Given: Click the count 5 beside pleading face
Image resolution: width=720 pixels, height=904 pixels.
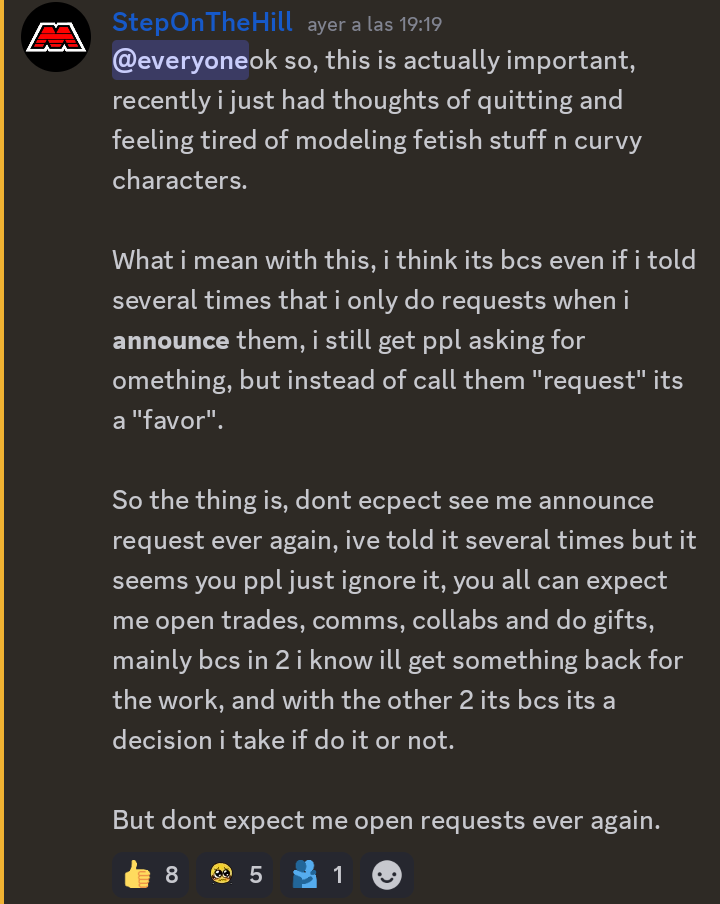Looking at the screenshot, I should [256, 875].
